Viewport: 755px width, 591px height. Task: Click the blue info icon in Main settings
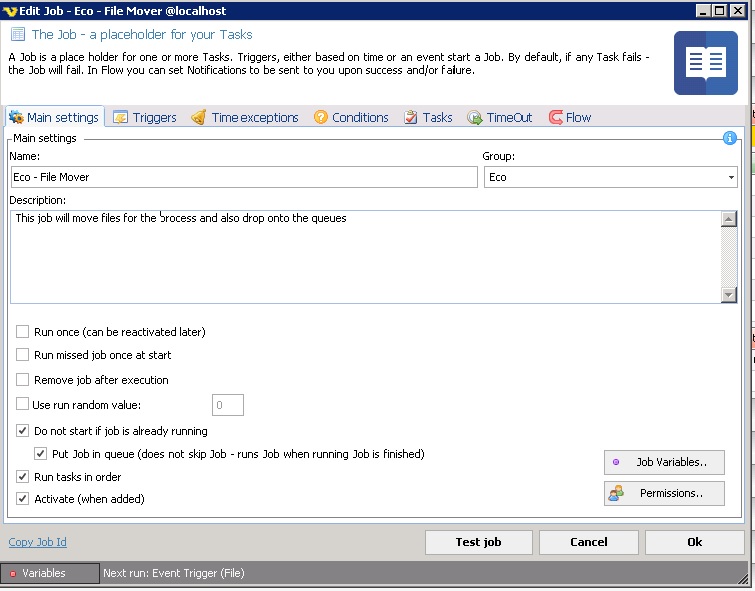pos(730,138)
